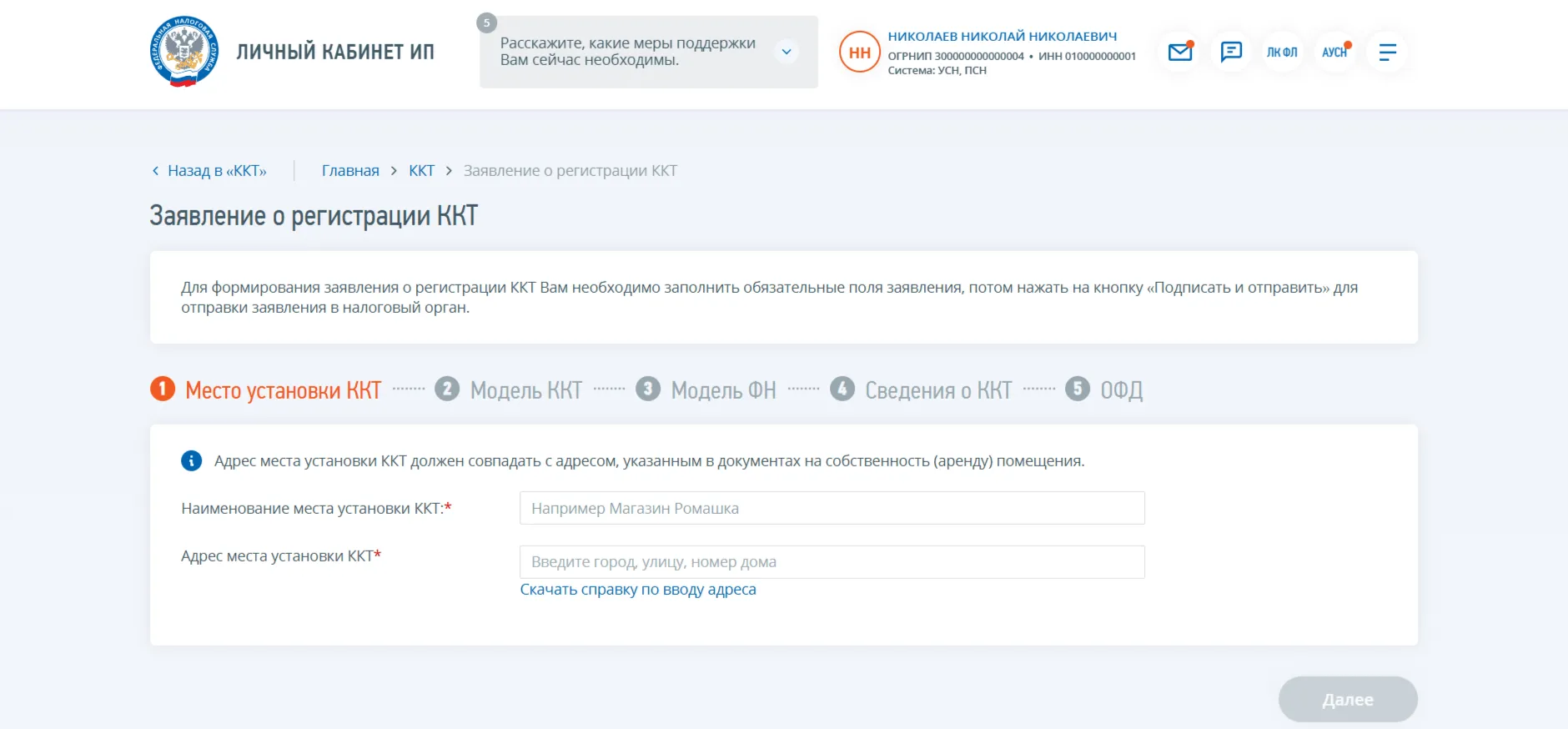The height and width of the screenshot is (729, 1568).
Task: Click the Далее button
Action: 1347,699
